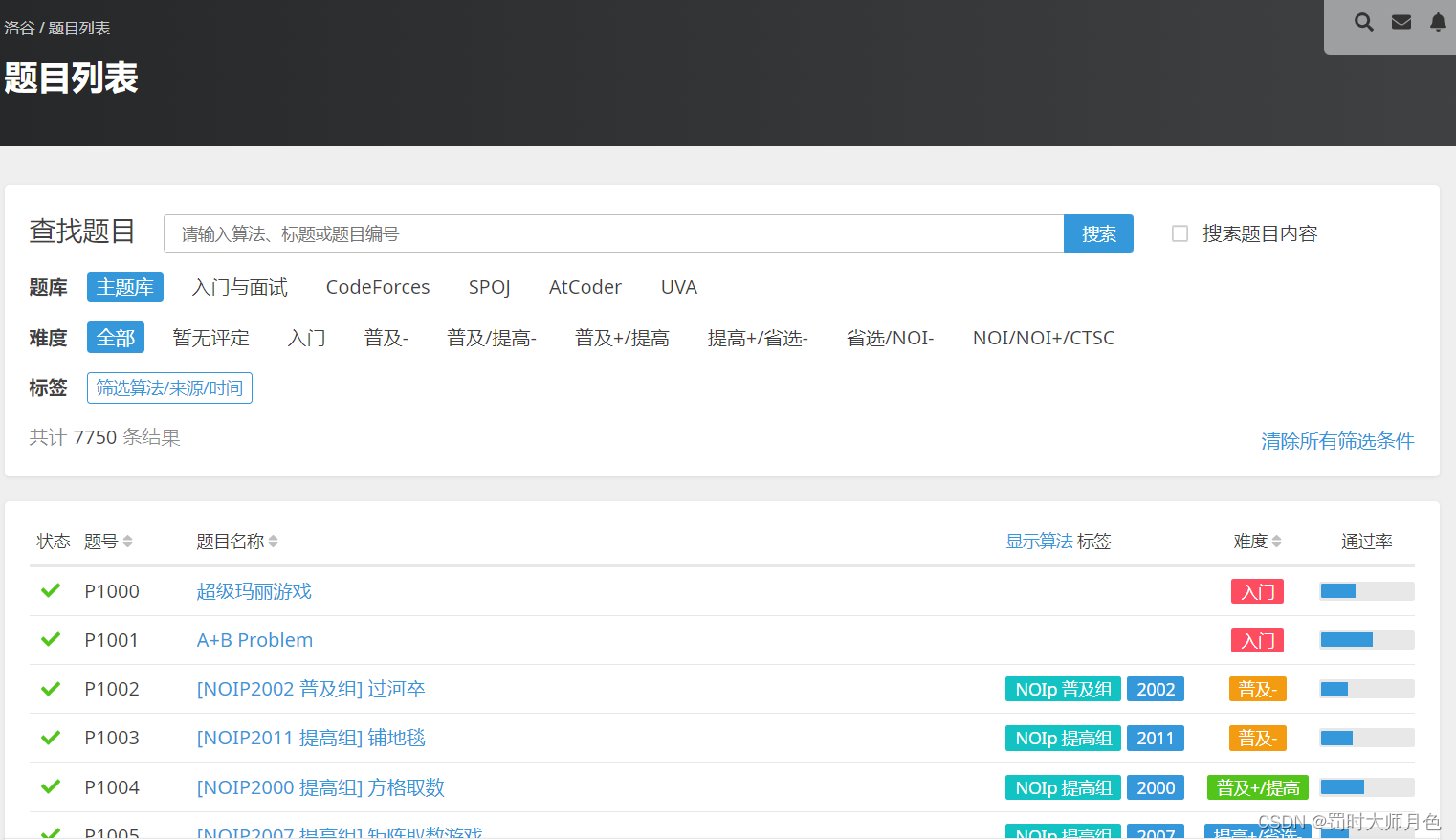
Task: Open problem A+B Problem
Action: (x=254, y=640)
